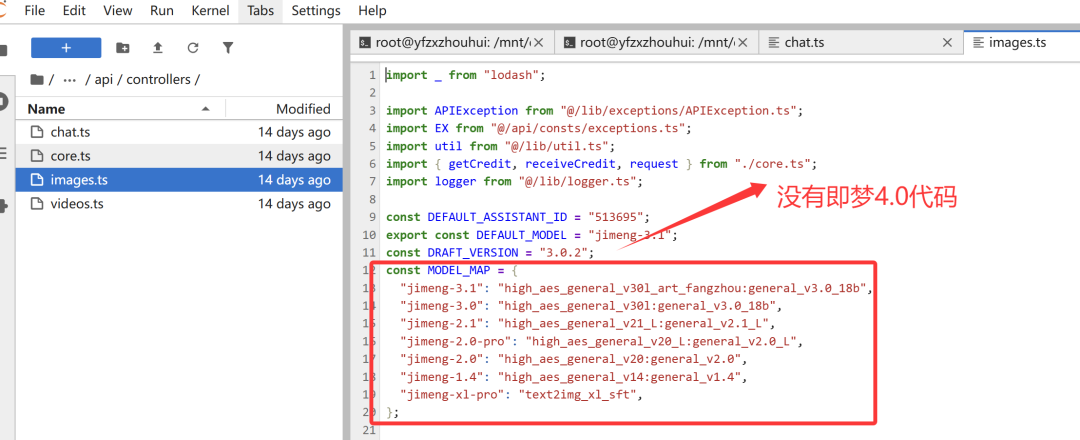Open the Edit menu
1080x440 pixels.
(74, 10)
